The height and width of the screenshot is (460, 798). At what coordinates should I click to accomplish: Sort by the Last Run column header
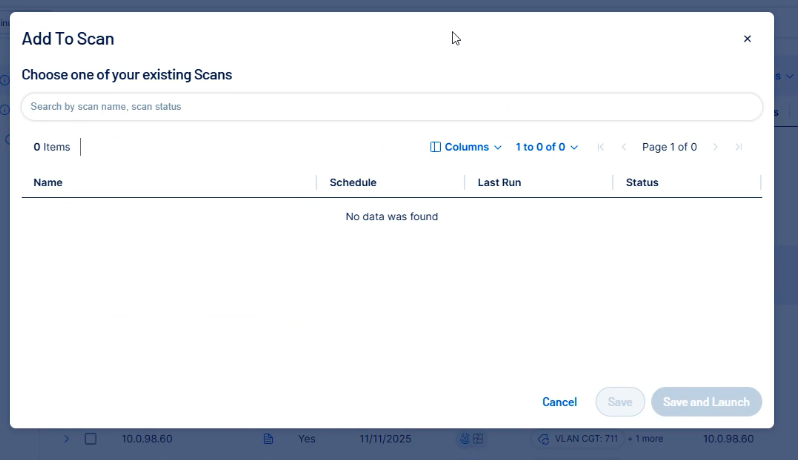tap(499, 183)
